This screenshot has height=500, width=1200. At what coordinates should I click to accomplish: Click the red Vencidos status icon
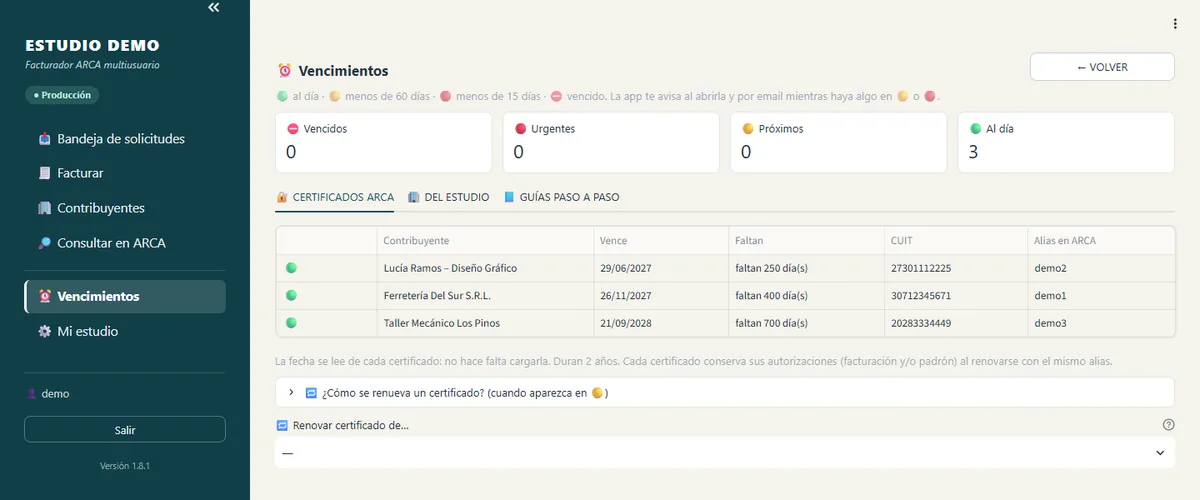coord(293,129)
